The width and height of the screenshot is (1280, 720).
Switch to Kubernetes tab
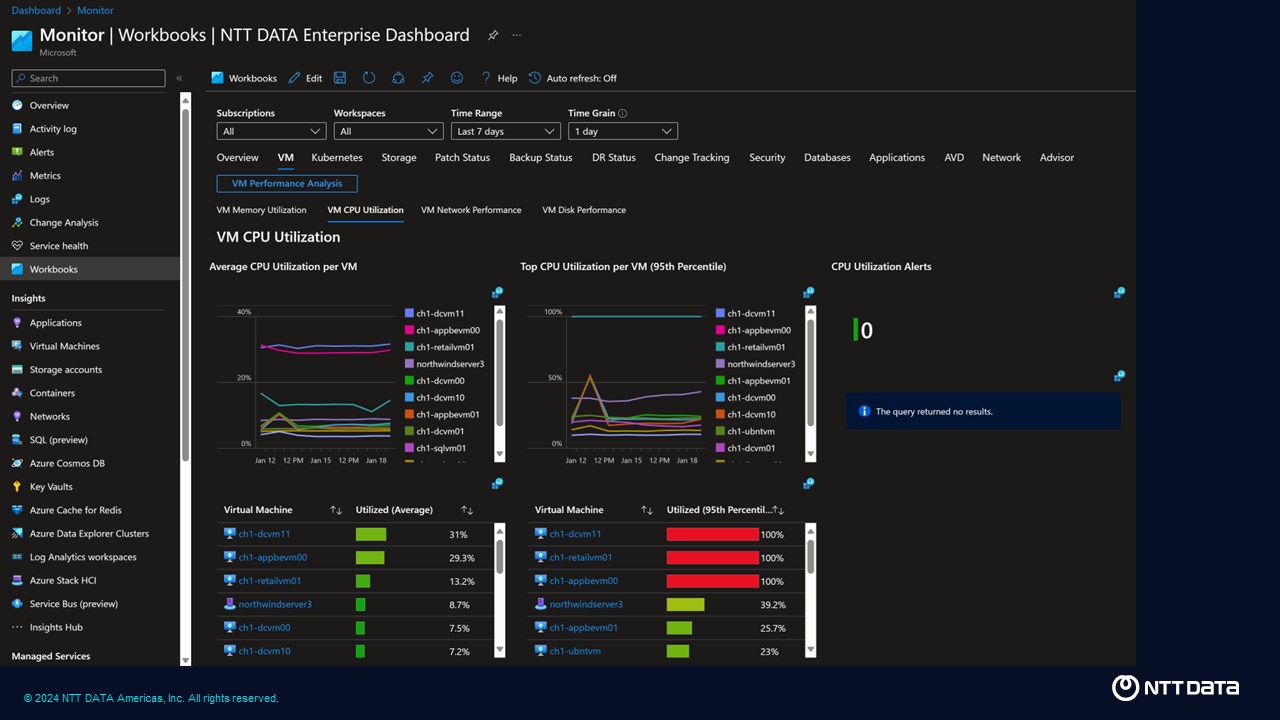point(337,158)
